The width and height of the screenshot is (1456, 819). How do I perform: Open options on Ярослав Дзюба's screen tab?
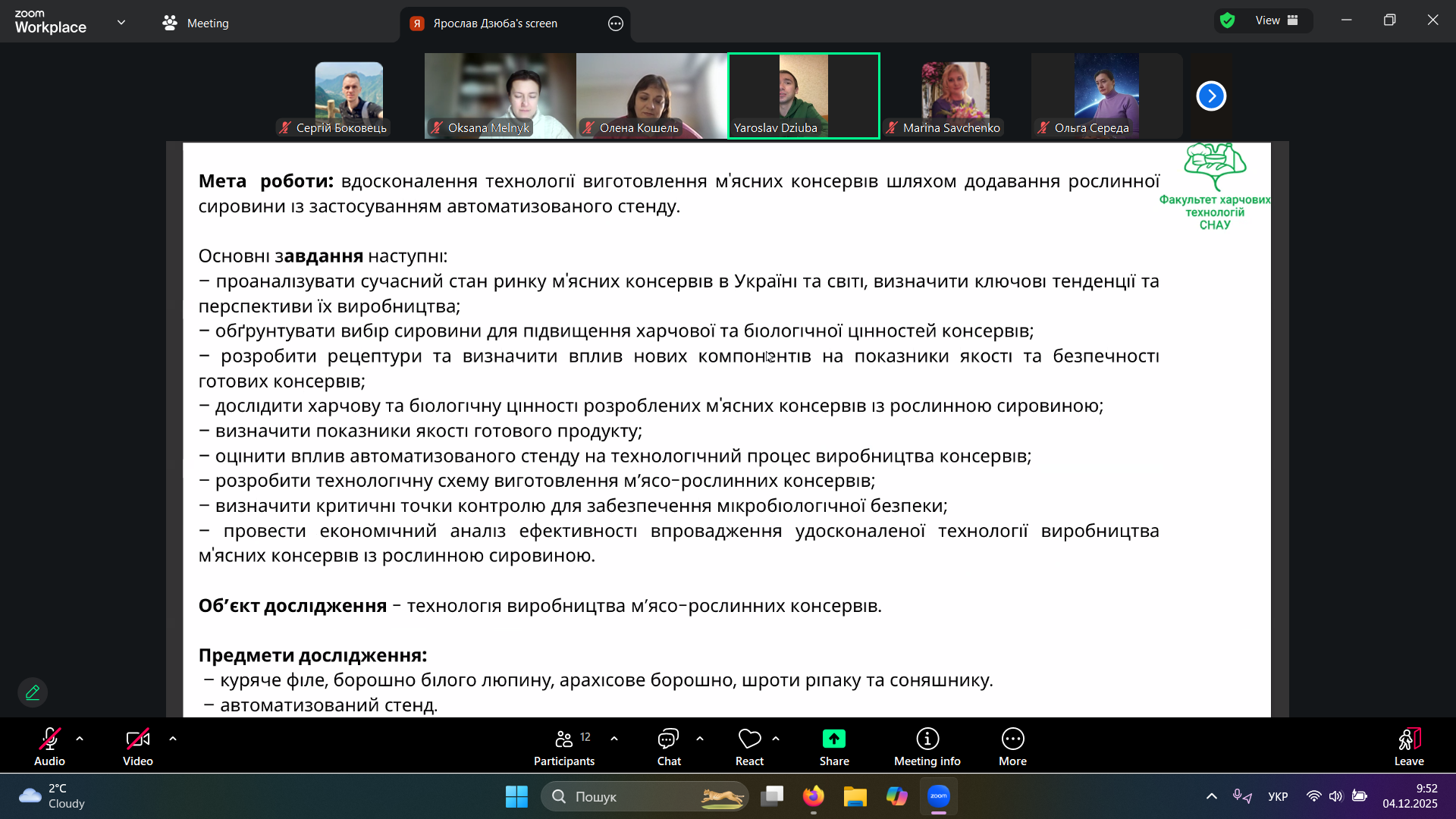coord(616,24)
